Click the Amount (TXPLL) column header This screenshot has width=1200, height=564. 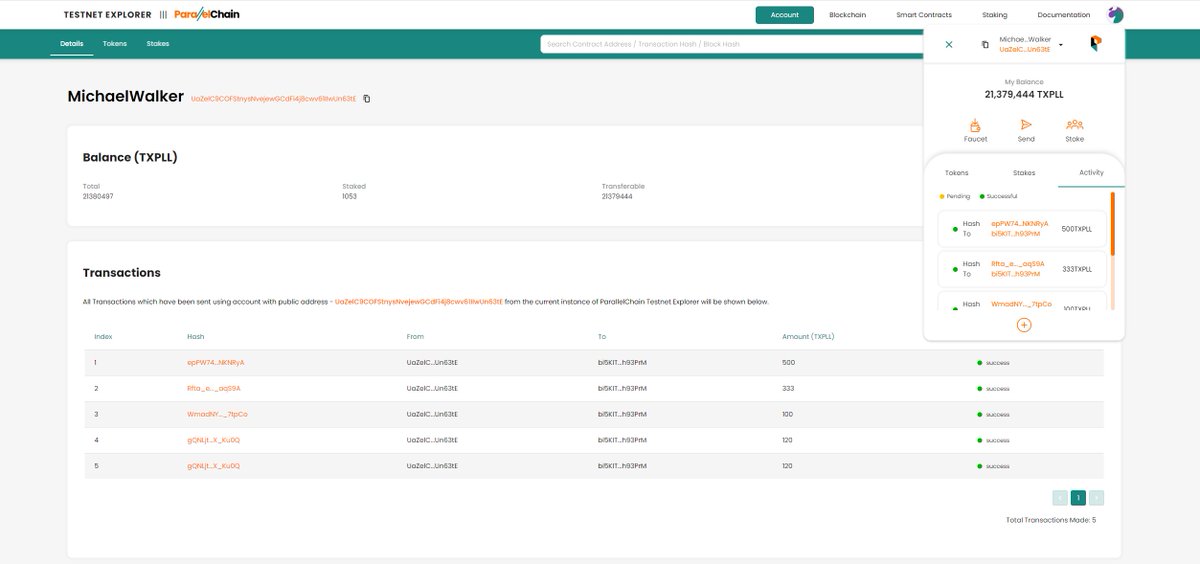coord(808,337)
